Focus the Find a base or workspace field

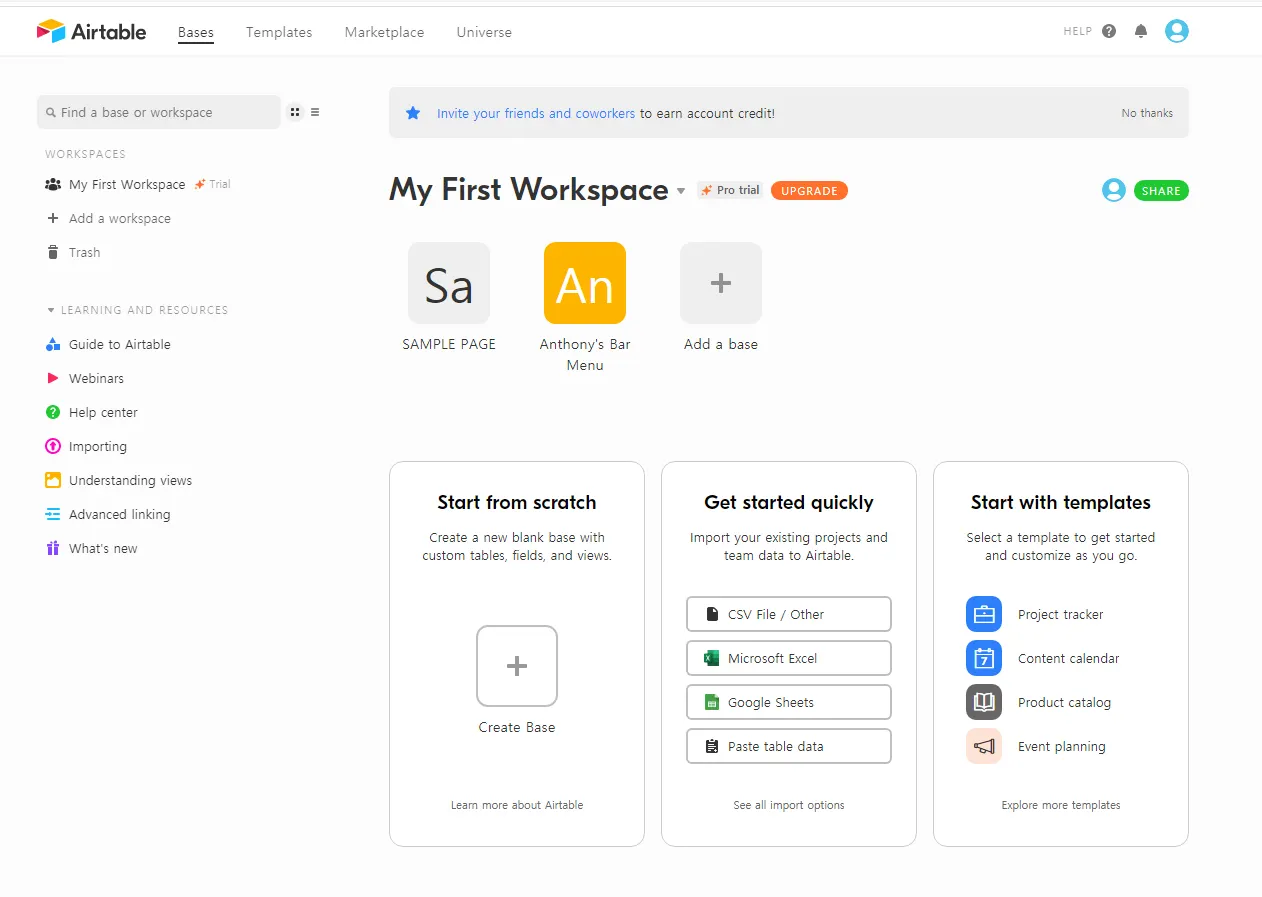pos(159,112)
